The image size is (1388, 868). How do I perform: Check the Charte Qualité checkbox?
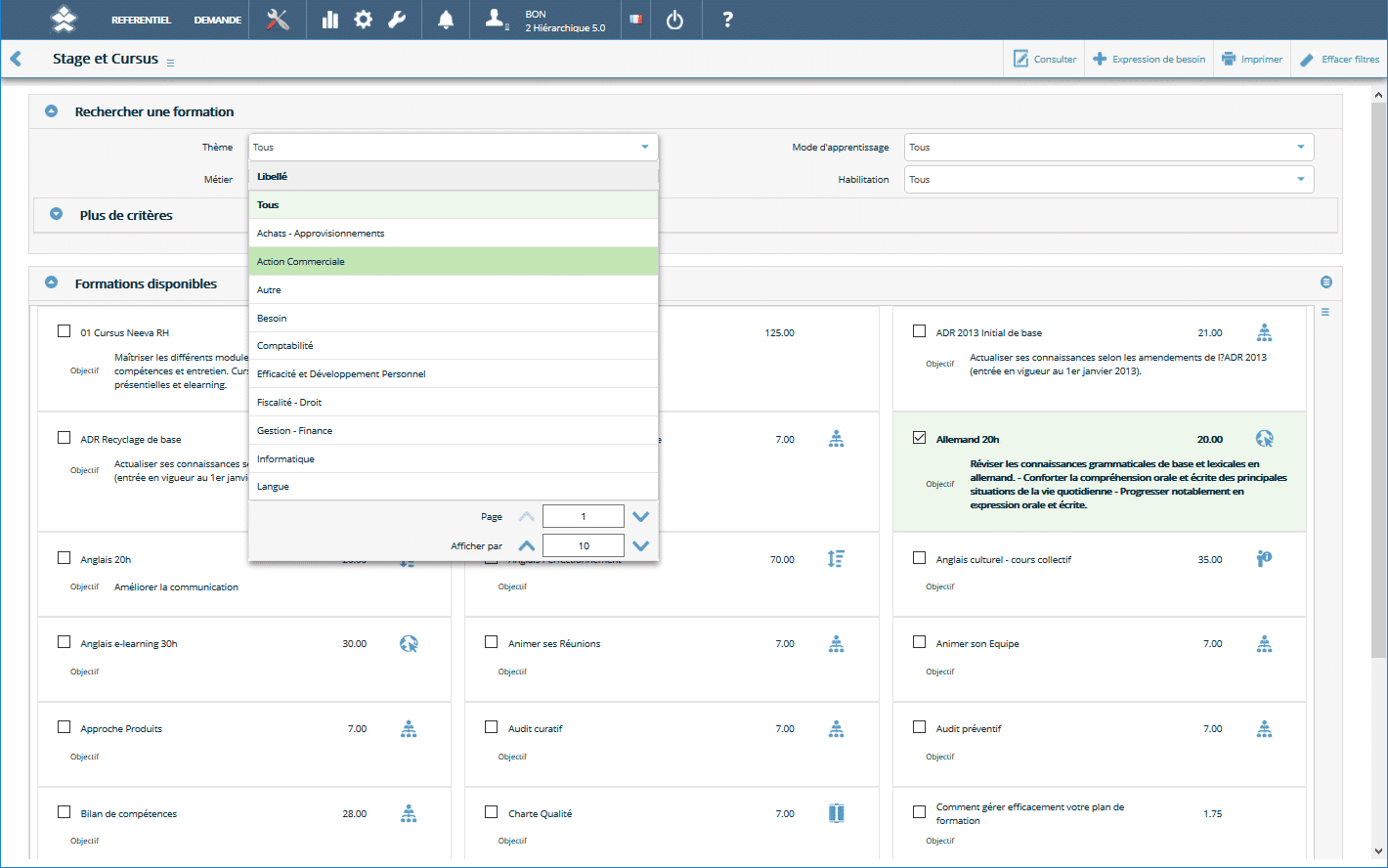coord(492,812)
